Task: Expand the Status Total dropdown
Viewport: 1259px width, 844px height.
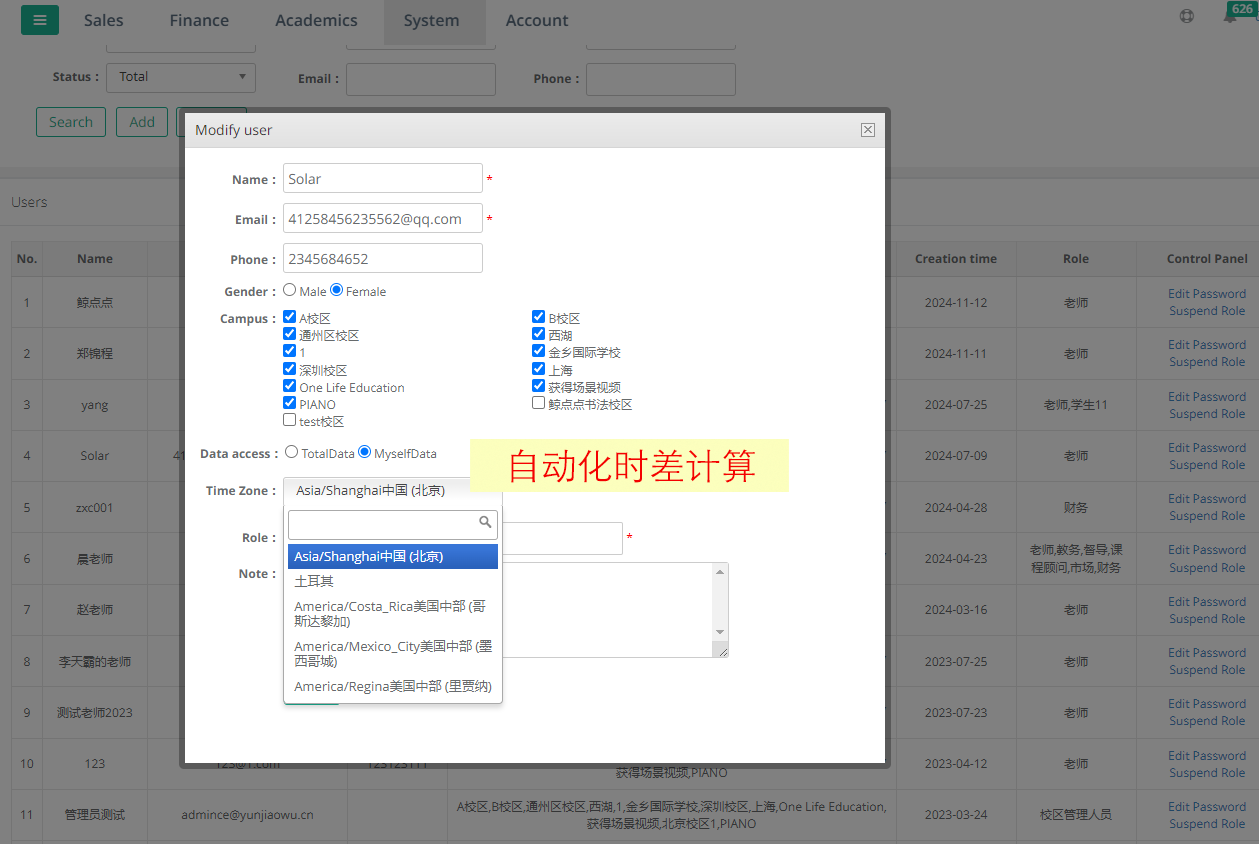Action: 184,77
